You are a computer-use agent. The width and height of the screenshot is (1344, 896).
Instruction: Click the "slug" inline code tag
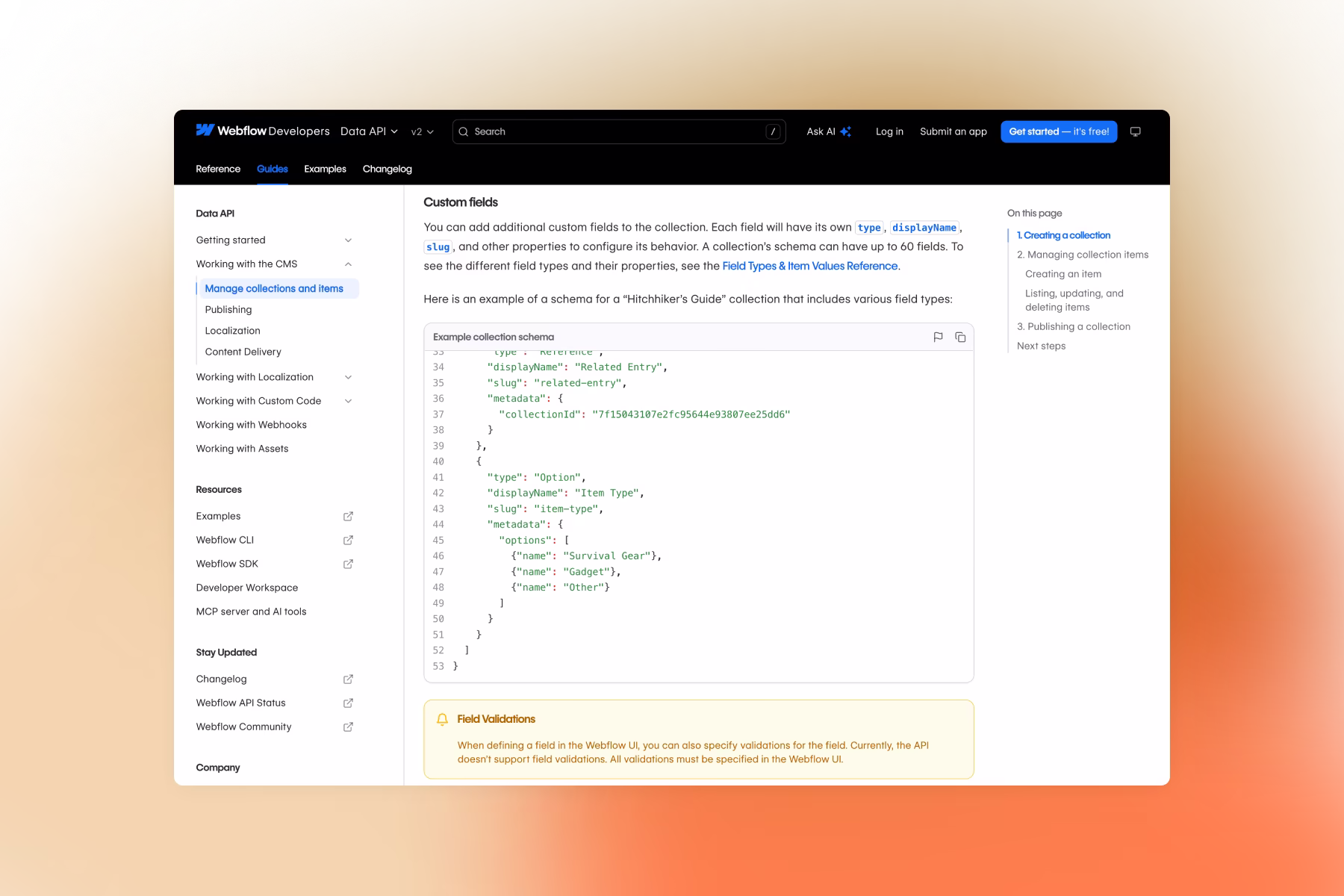click(x=438, y=247)
